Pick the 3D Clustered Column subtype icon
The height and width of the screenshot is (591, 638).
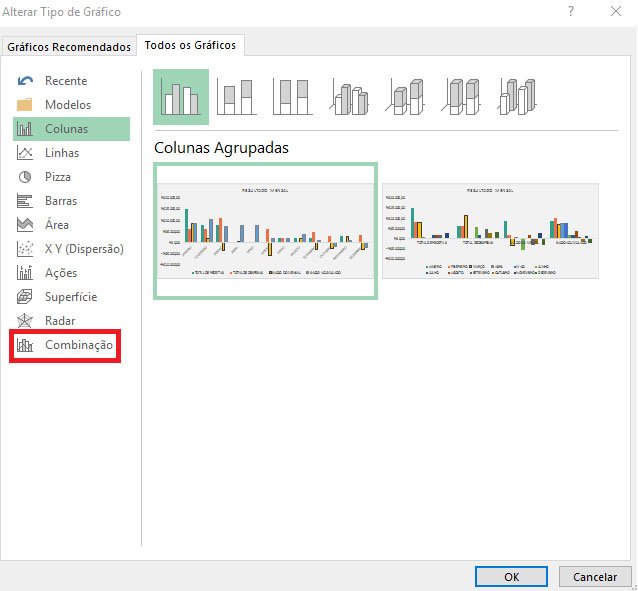coord(350,97)
